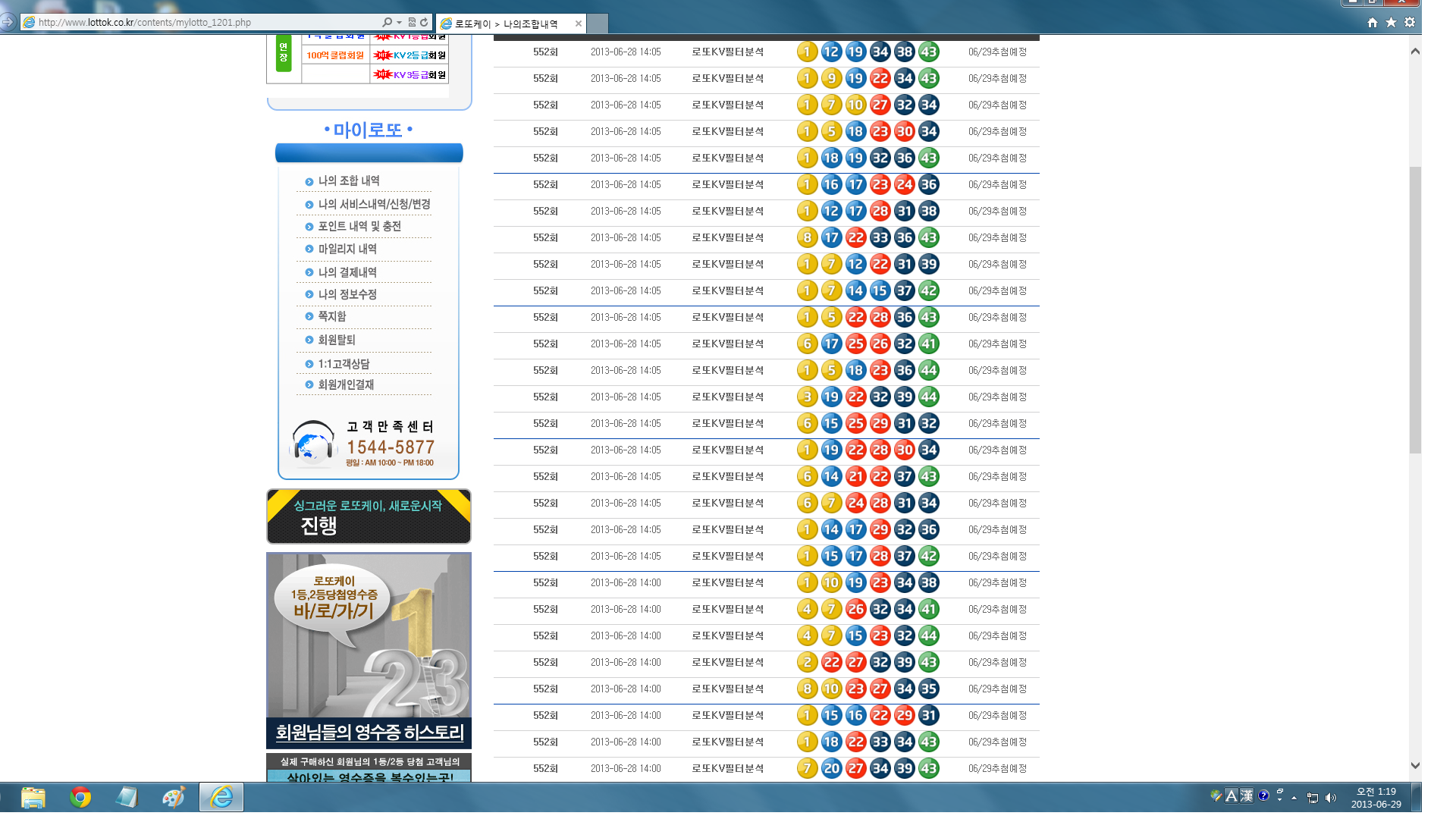Expand the address bar autocomplete dropdown
Screen dimensions: 1456x819
point(399,23)
